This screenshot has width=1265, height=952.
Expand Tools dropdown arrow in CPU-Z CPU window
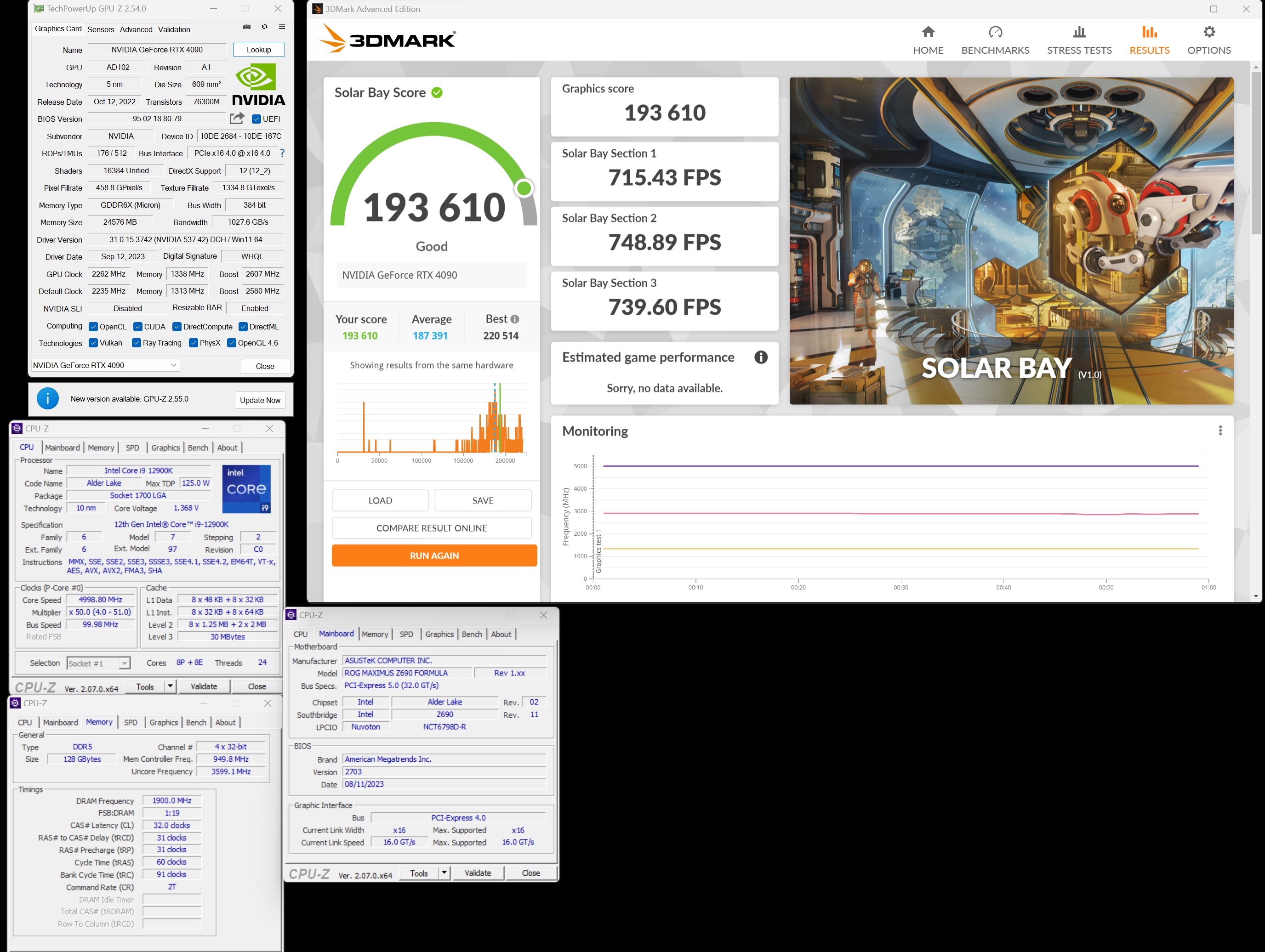click(170, 686)
